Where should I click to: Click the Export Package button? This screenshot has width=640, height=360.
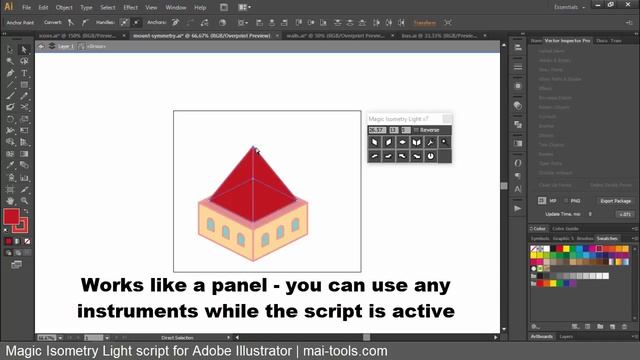616,201
